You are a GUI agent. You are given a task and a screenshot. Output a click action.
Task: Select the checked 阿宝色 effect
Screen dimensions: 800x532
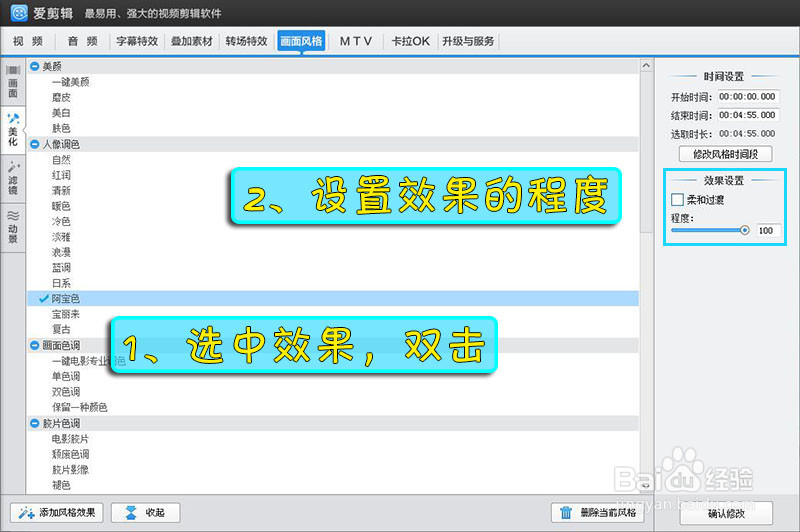click(333, 298)
